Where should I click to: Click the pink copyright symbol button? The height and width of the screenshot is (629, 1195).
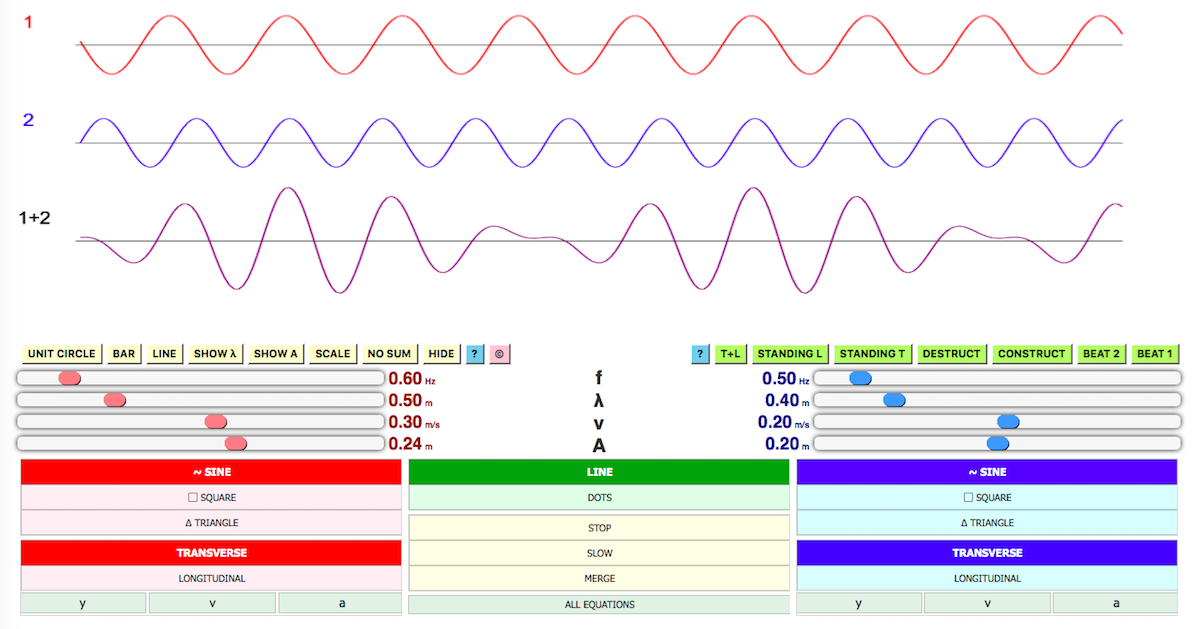coord(500,354)
